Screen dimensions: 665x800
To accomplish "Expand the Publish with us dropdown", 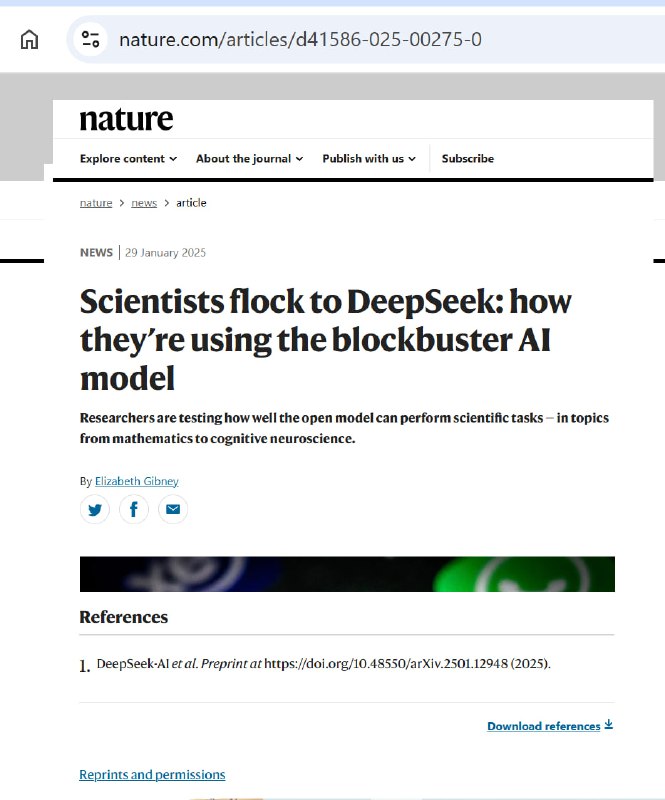I will coord(369,159).
